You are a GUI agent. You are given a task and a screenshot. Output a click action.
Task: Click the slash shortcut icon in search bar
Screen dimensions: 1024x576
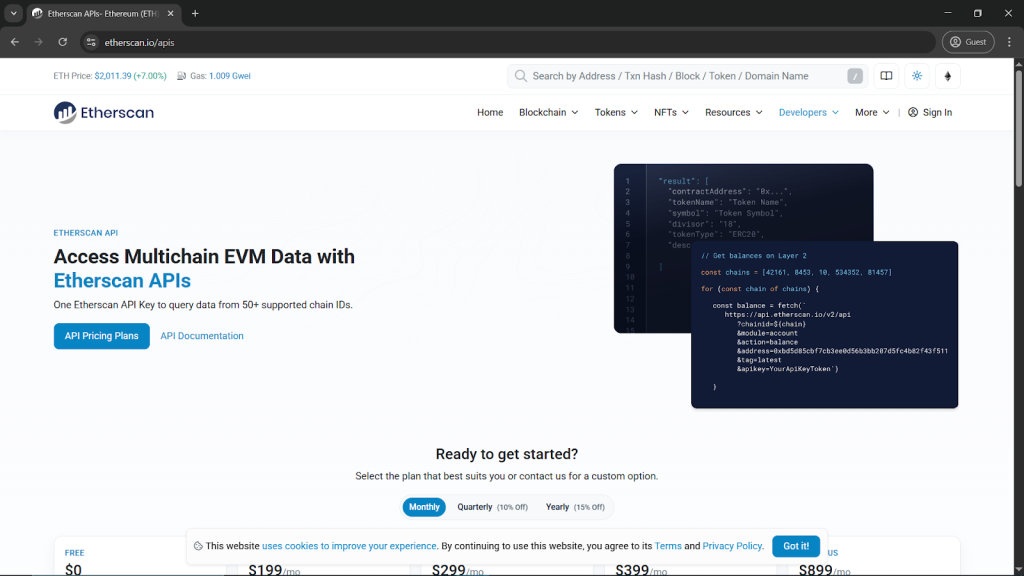tap(855, 76)
